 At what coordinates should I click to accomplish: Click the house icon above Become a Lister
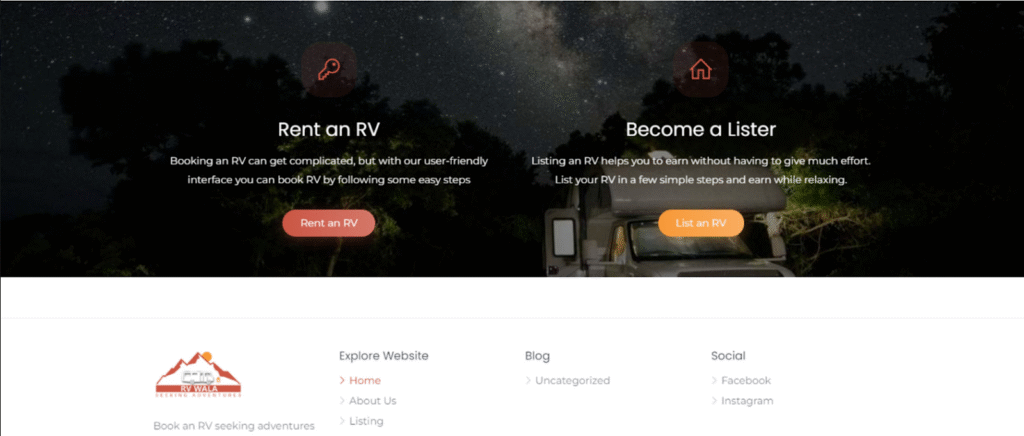pos(701,69)
